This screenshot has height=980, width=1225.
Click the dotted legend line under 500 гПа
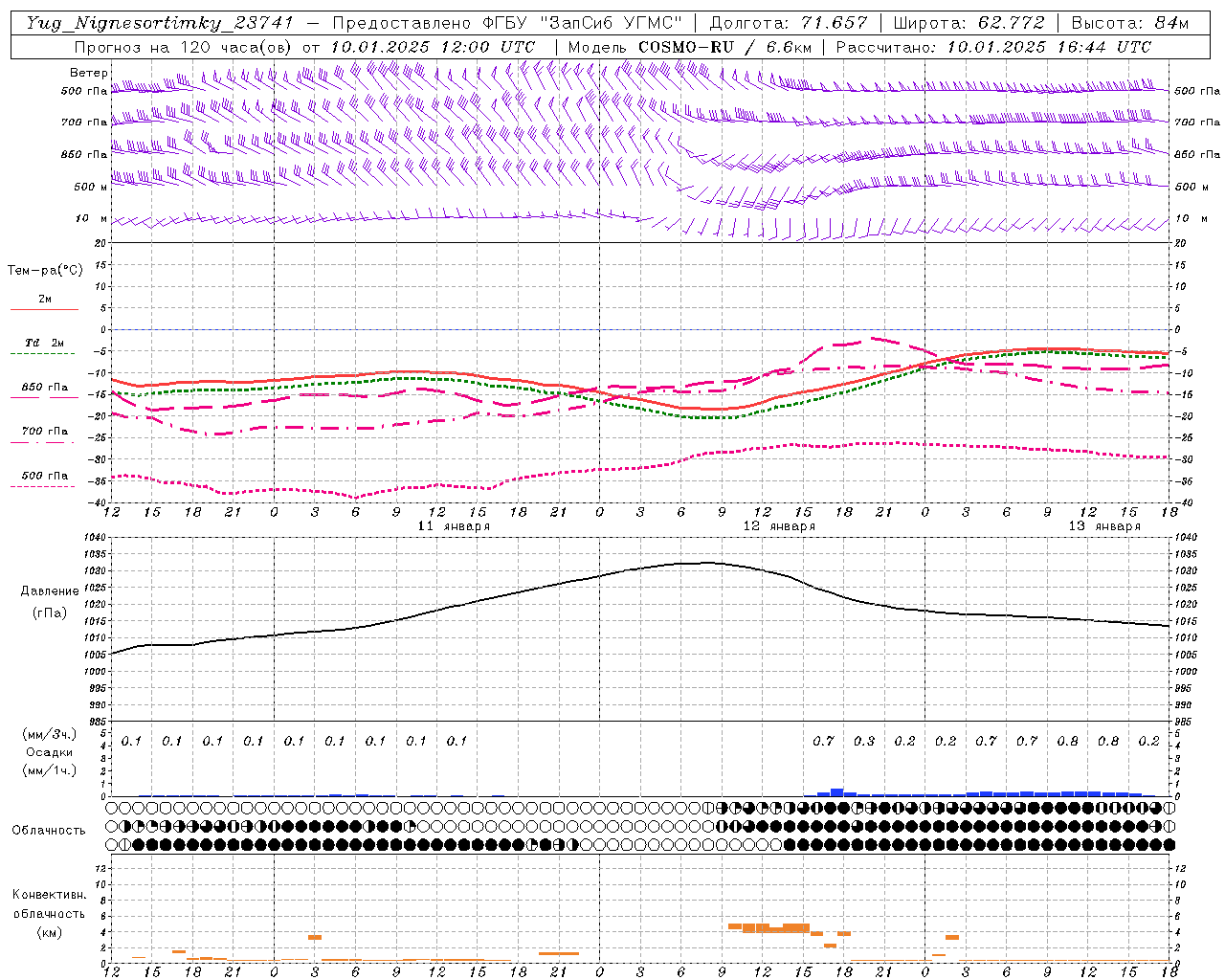[x=43, y=486]
